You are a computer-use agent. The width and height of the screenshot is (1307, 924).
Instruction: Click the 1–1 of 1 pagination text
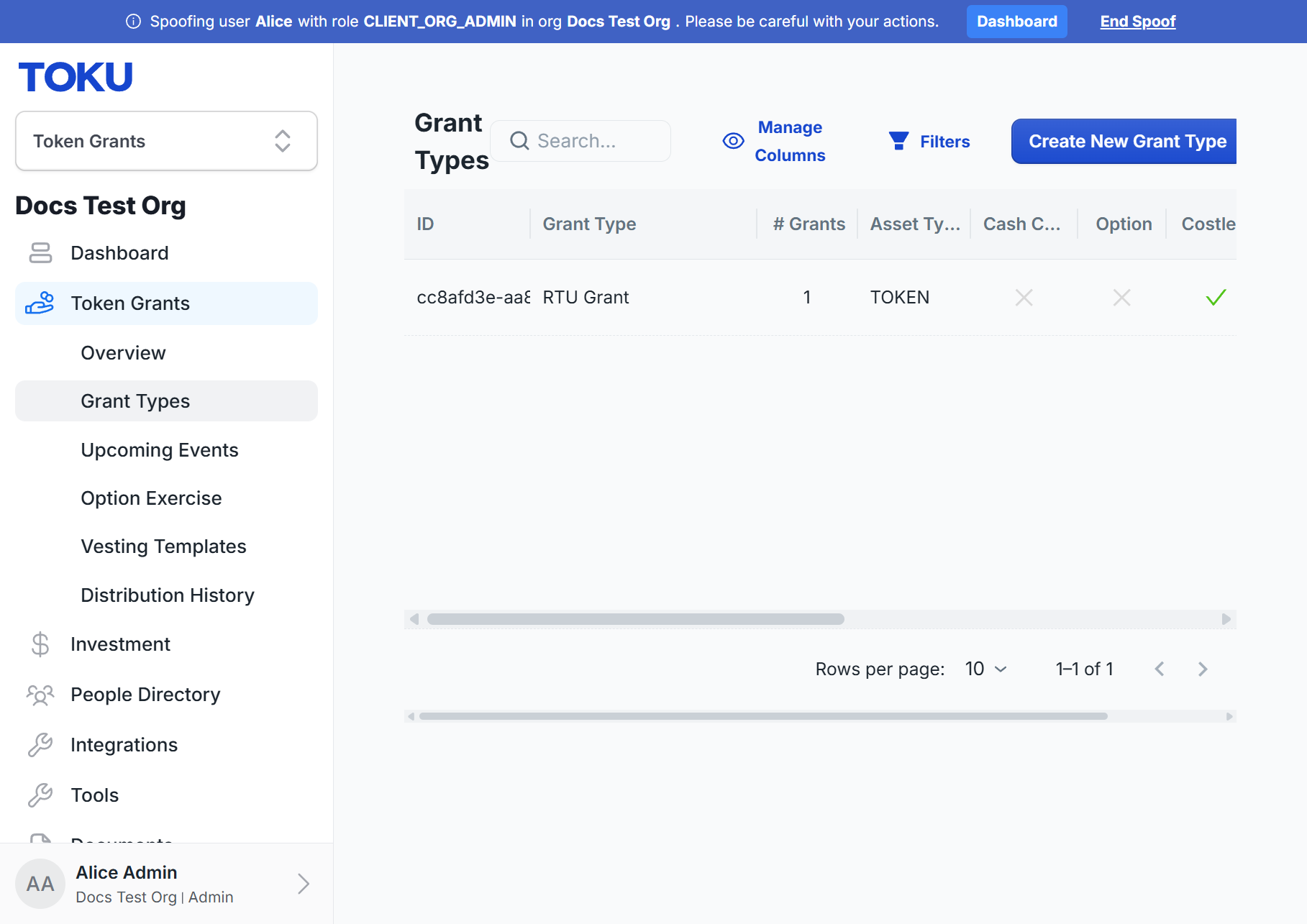1084,669
